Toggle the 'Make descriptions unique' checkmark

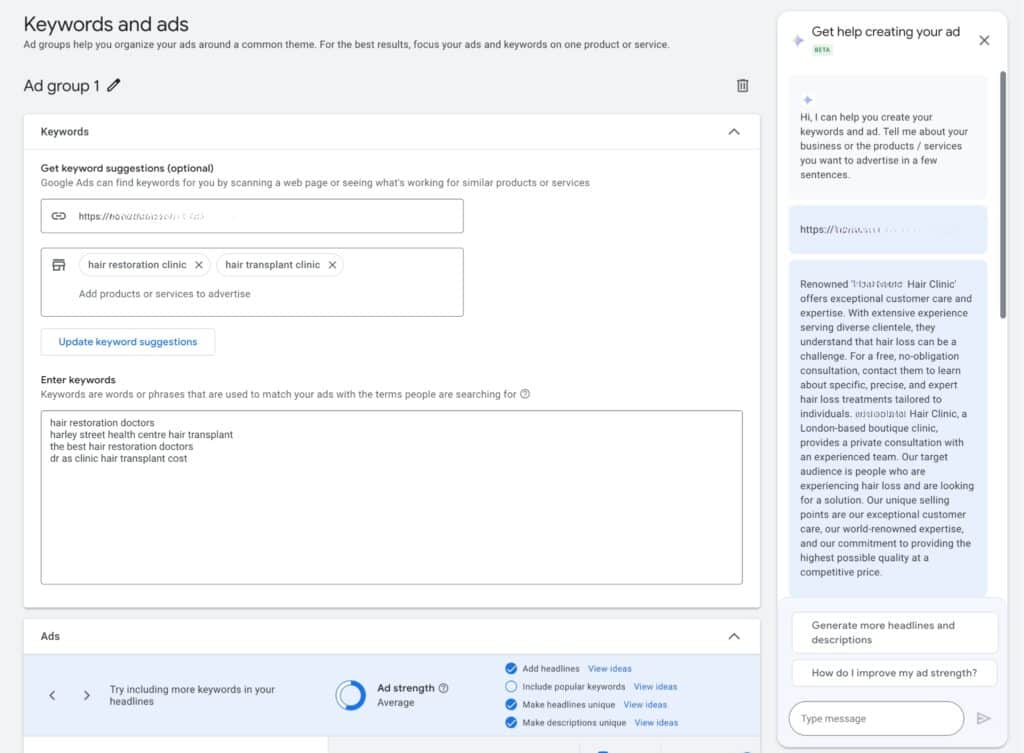tap(512, 723)
